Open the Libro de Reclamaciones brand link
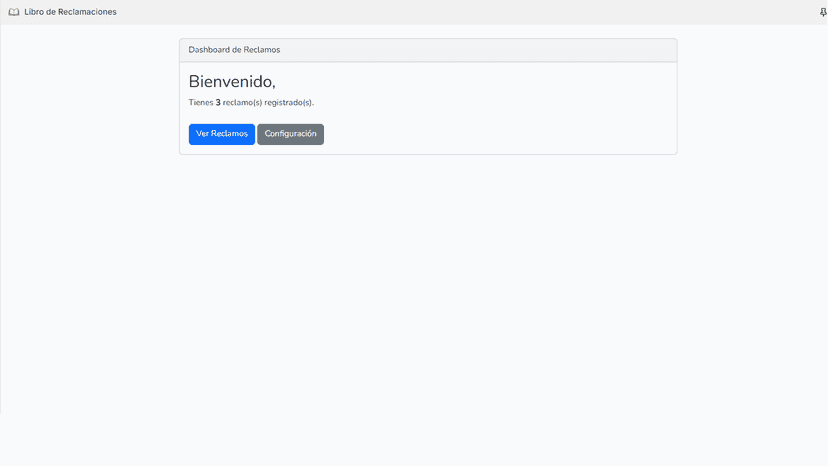828x466 pixels. point(70,12)
